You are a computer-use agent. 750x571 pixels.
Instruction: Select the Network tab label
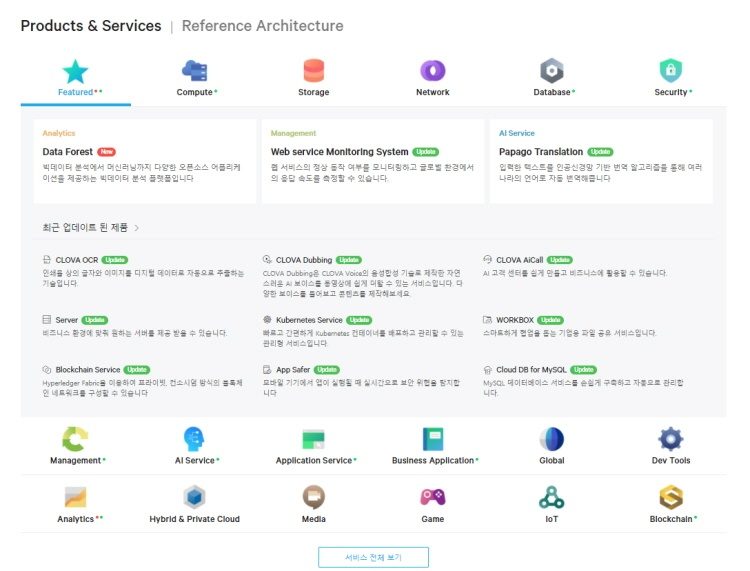(432, 92)
